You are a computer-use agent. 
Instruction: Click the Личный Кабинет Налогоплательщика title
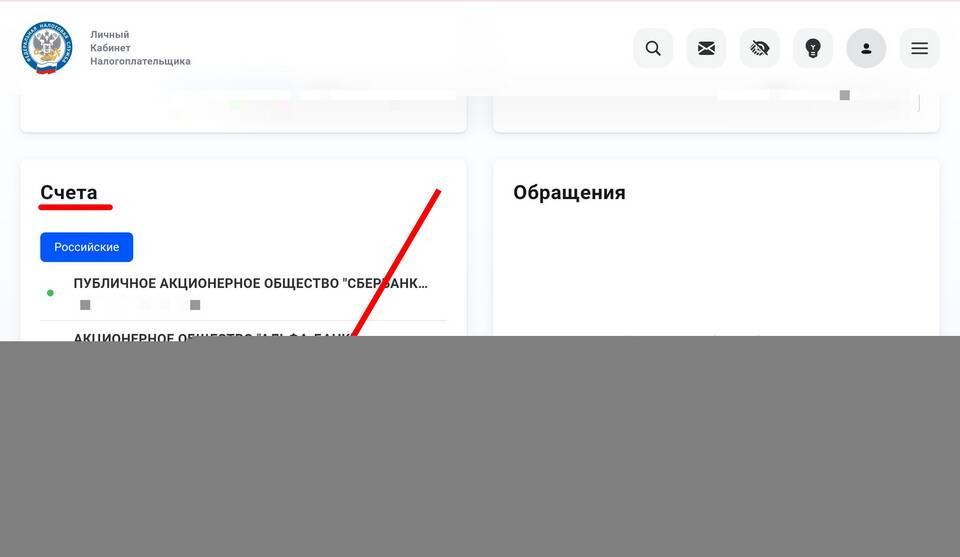coord(140,48)
